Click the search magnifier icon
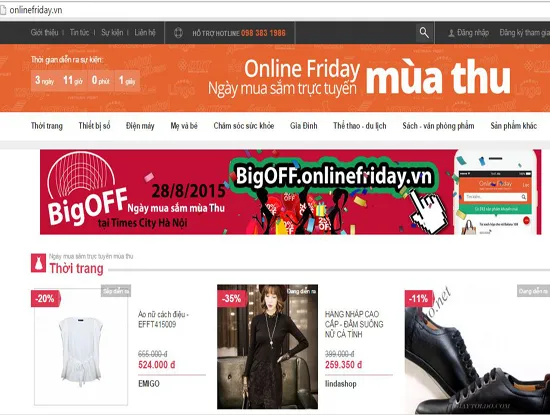Viewport: 550px width, 415px height. [424, 33]
